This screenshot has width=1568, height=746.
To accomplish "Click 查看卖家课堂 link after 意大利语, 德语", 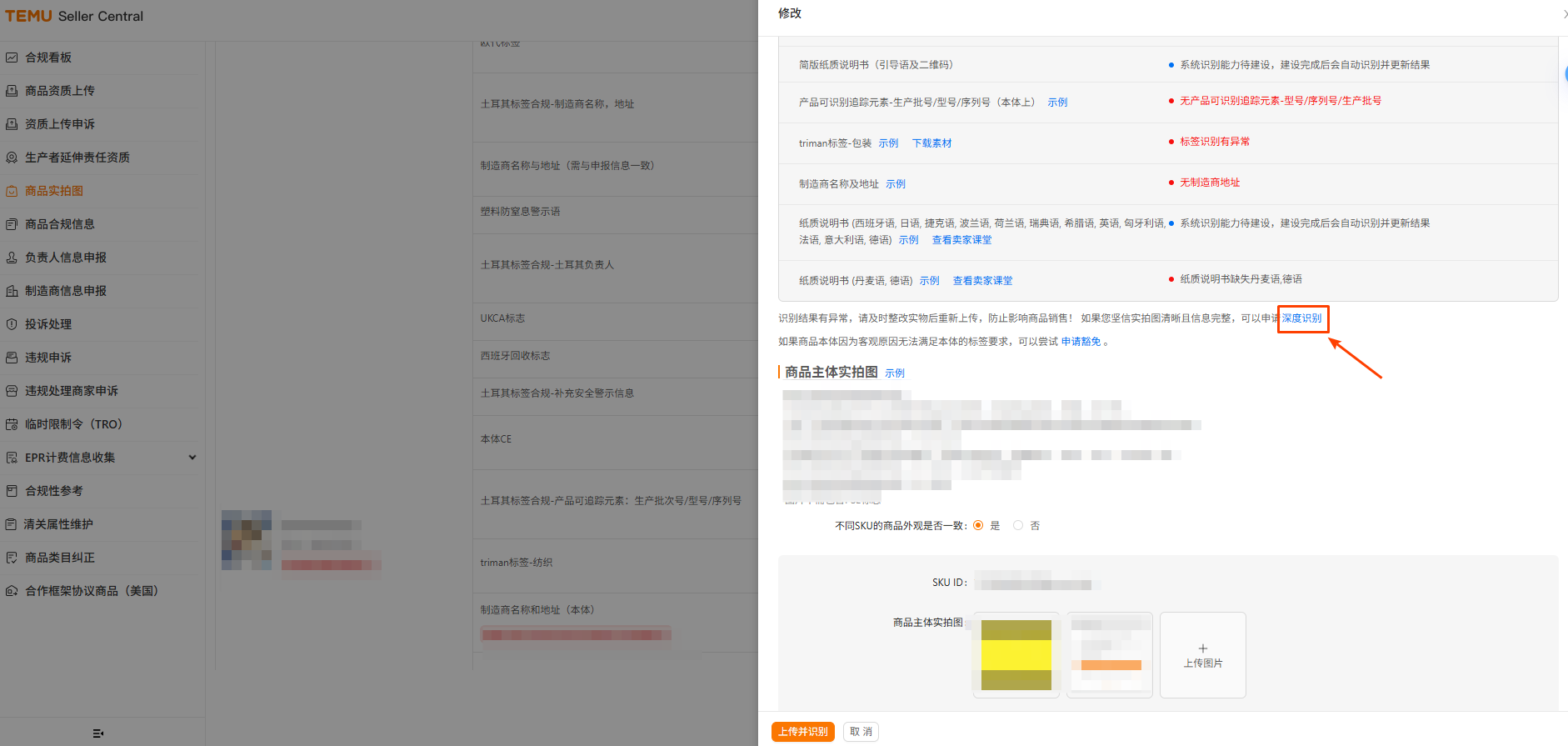I will (961, 240).
